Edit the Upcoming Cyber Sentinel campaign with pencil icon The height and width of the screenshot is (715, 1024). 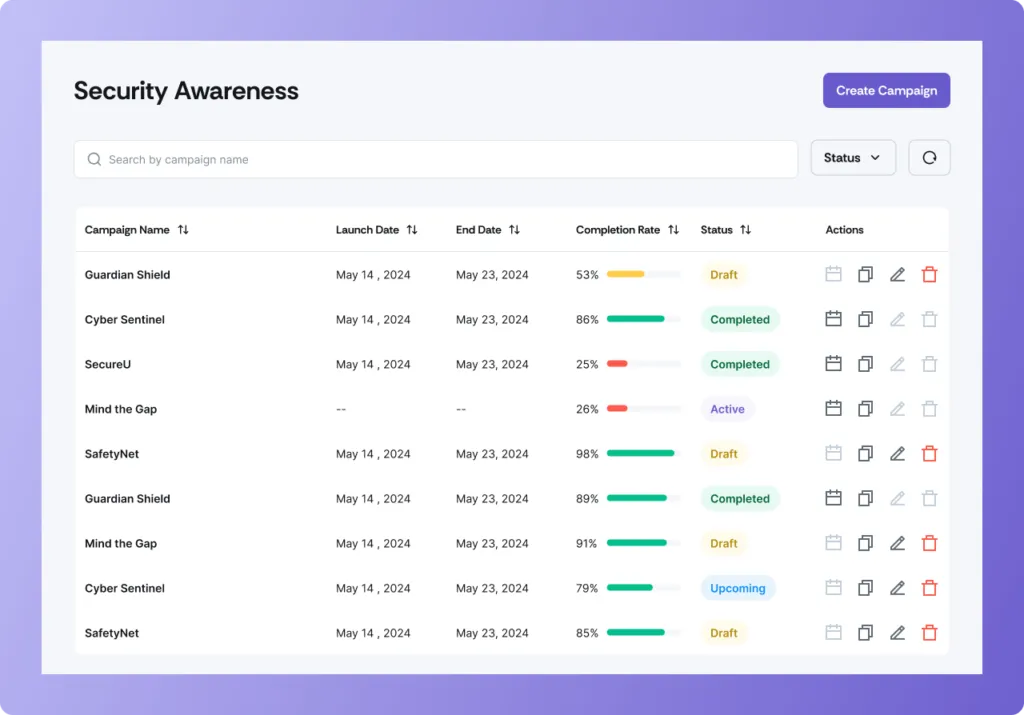(897, 588)
